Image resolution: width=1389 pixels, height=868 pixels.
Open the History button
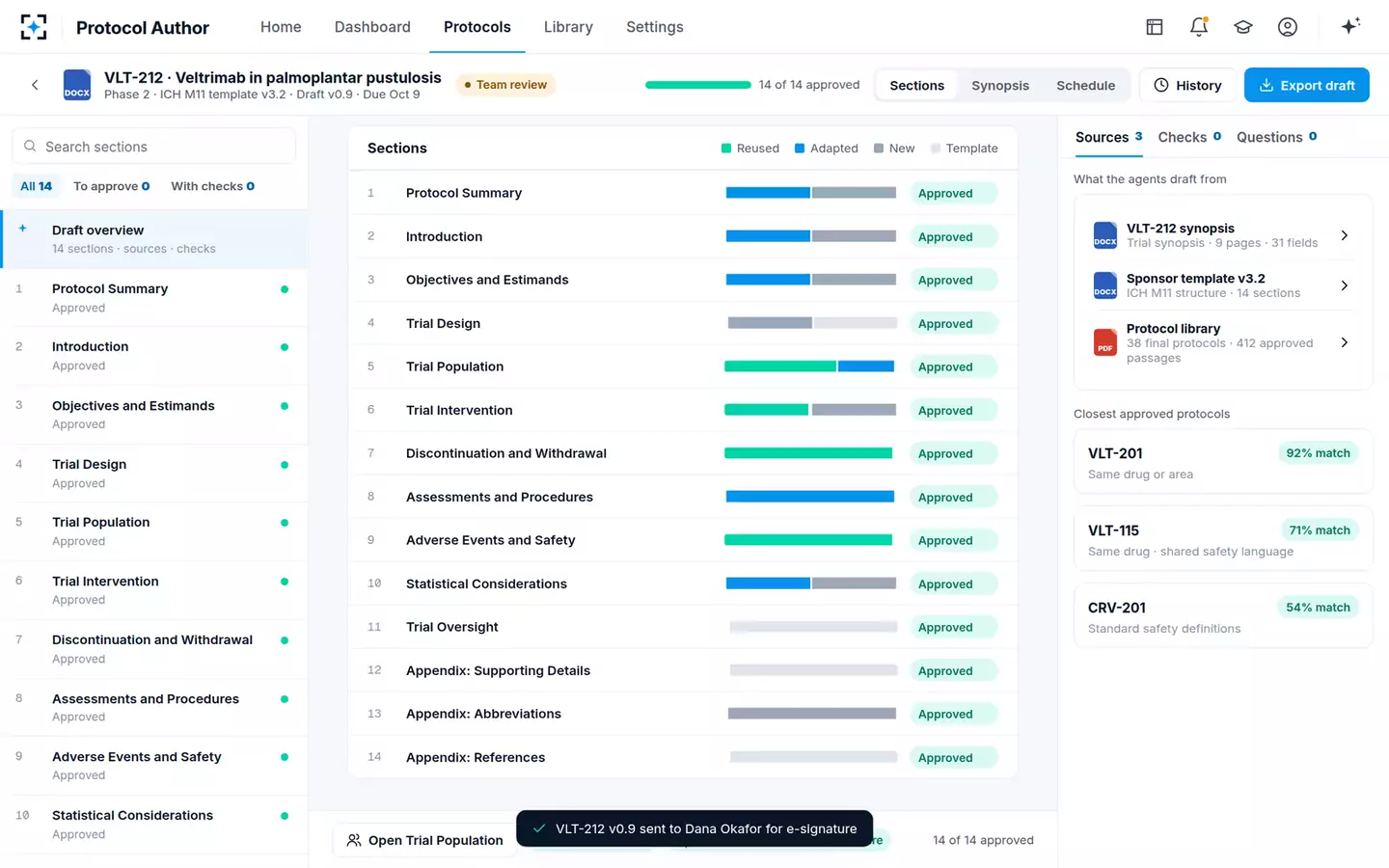(1187, 85)
